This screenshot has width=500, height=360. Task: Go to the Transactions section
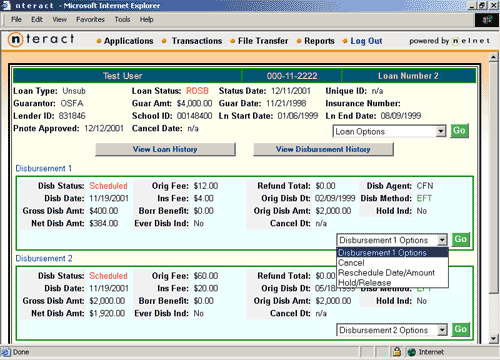coord(197,41)
